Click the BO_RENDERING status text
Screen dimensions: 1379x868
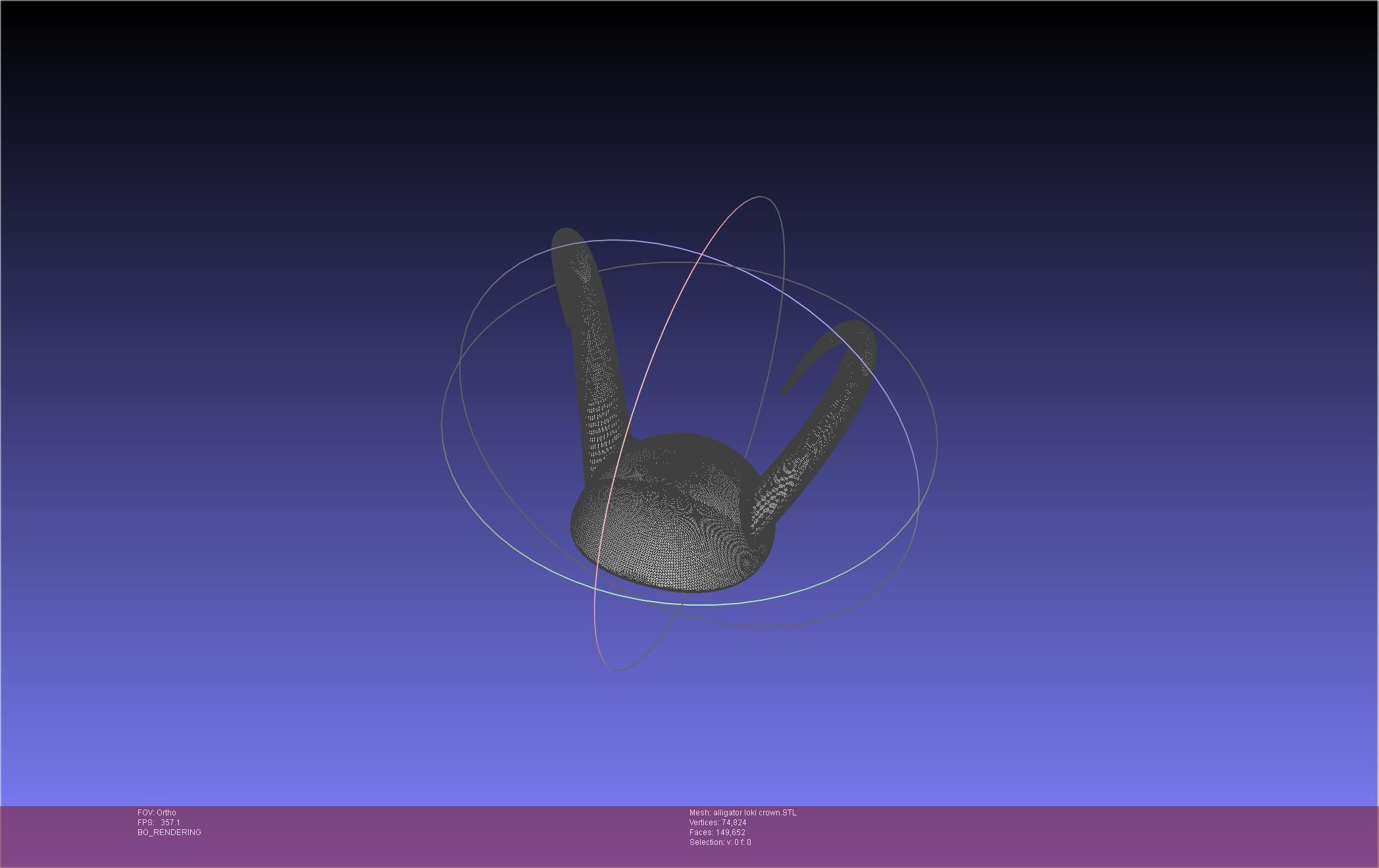pos(169,832)
